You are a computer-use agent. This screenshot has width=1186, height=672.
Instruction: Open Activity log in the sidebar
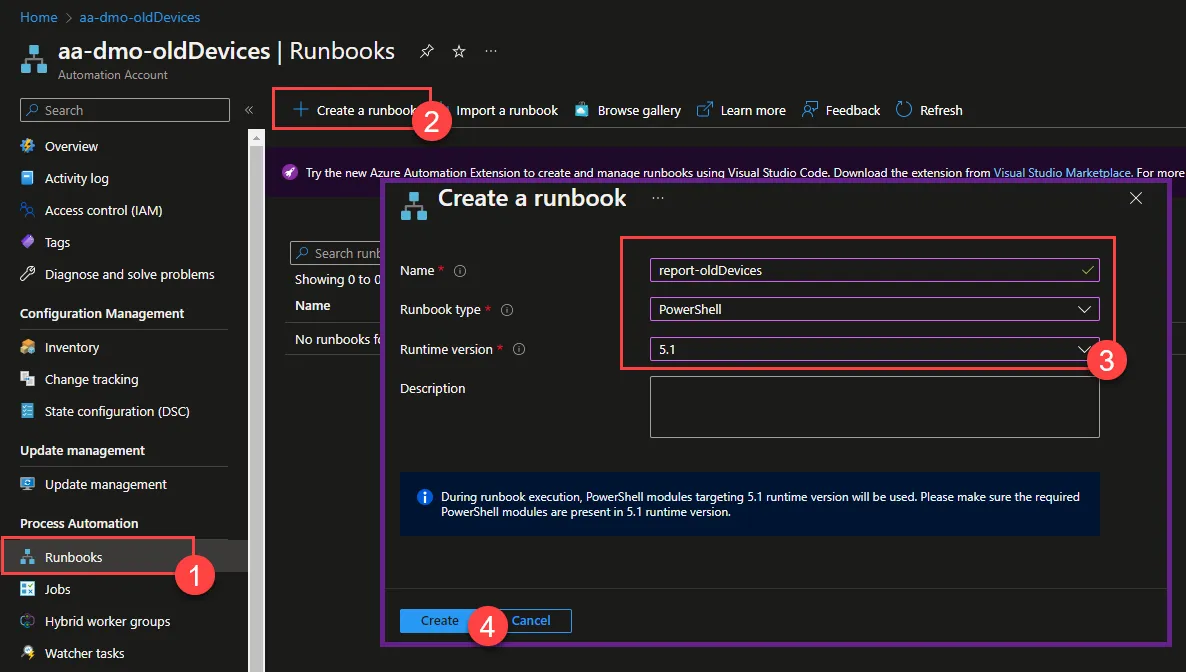(76, 178)
